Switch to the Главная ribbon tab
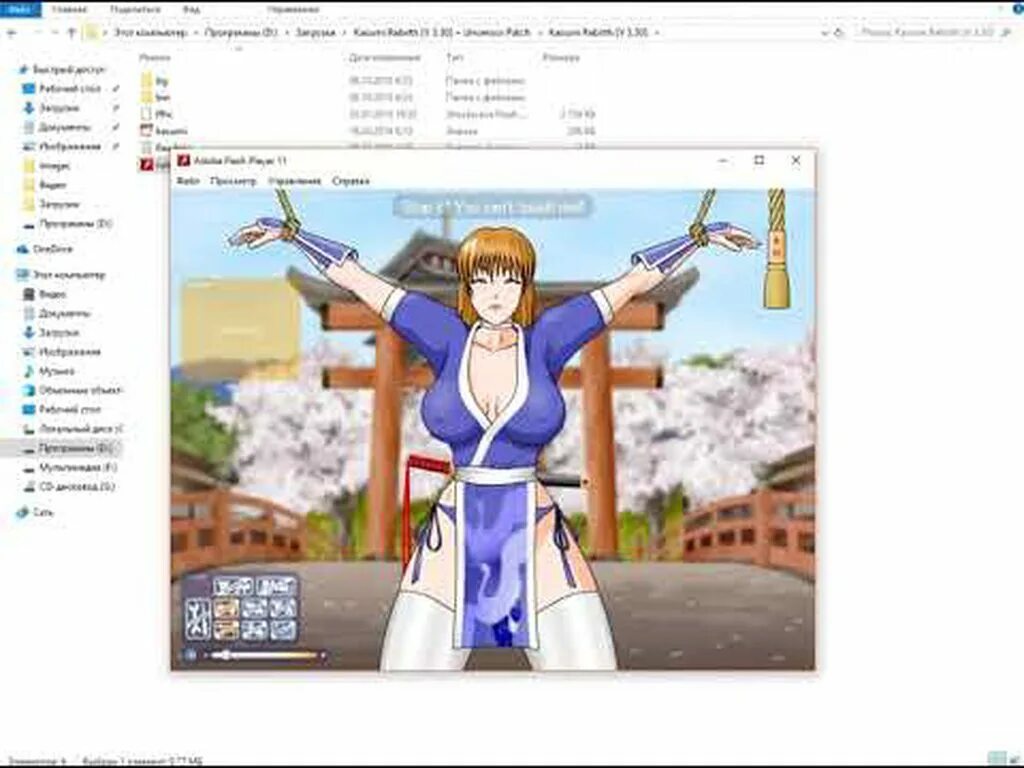The image size is (1024, 768). 69,9
